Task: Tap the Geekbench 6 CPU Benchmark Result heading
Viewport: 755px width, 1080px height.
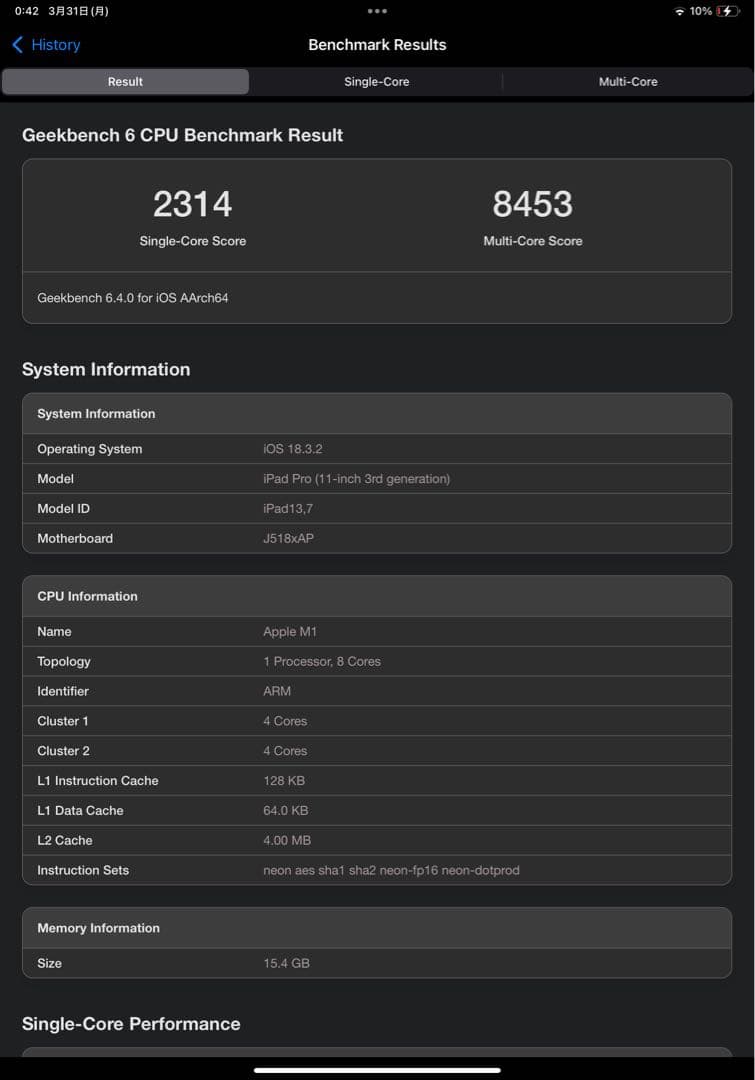Action: (x=183, y=135)
